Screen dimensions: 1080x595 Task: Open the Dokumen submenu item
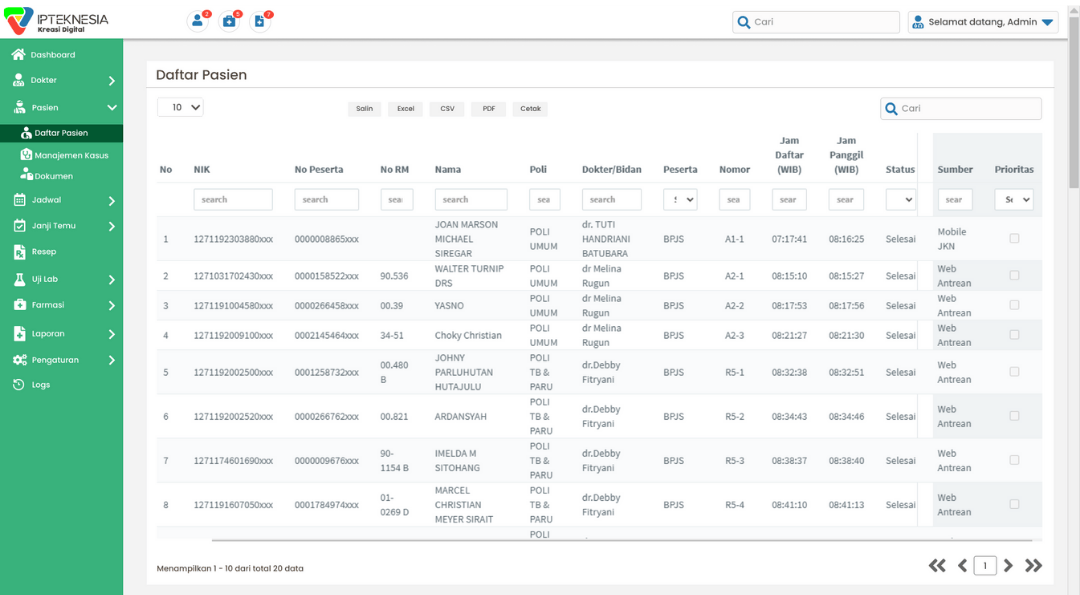tap(53, 176)
